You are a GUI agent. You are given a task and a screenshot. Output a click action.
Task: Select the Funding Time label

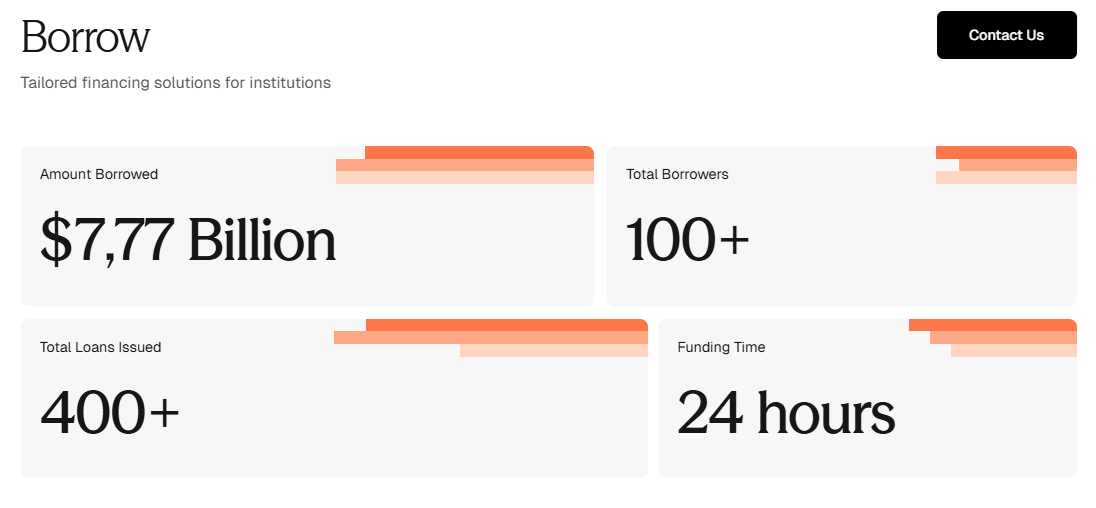point(721,347)
